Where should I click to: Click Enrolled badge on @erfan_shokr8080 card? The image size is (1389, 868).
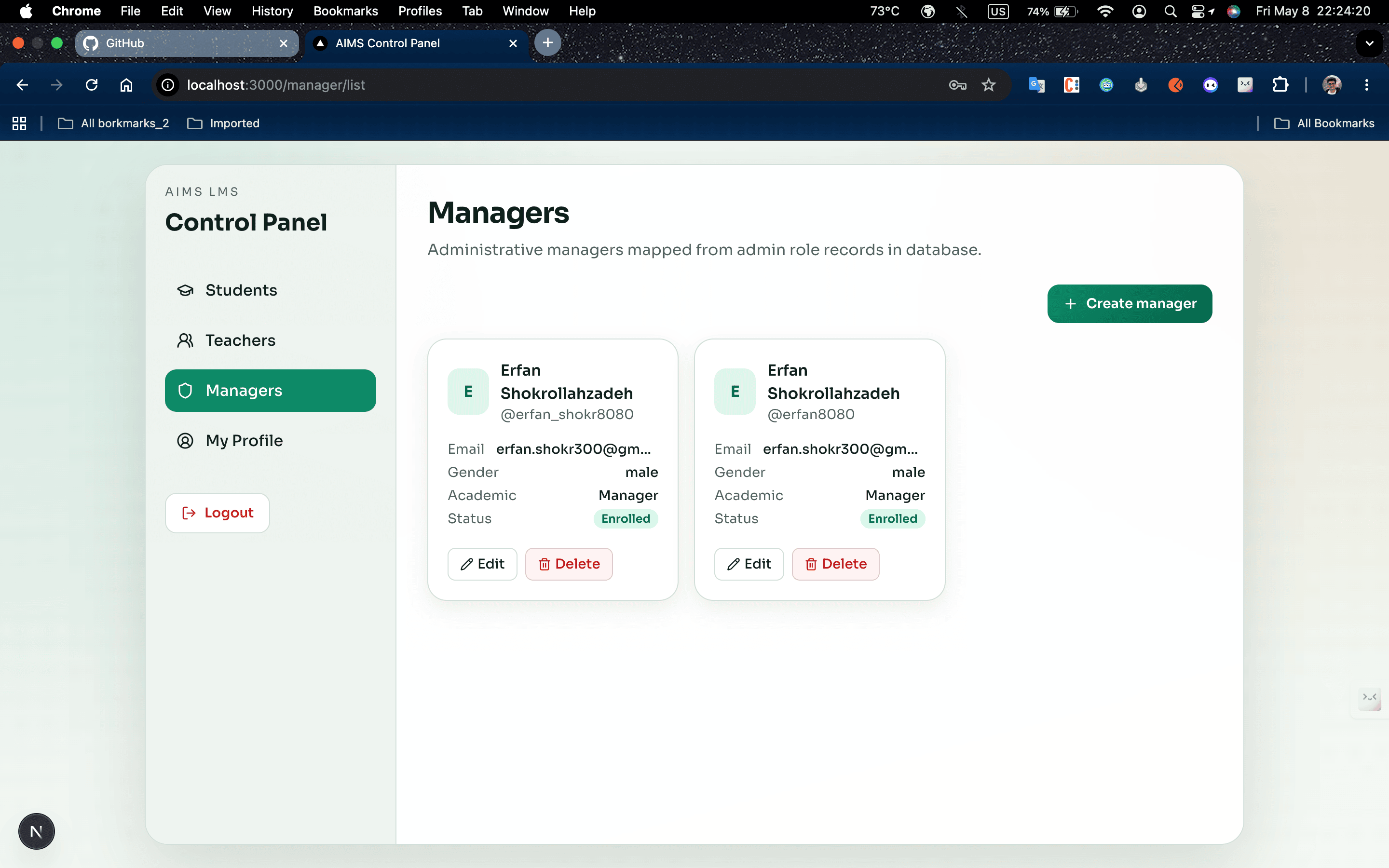coord(626,518)
